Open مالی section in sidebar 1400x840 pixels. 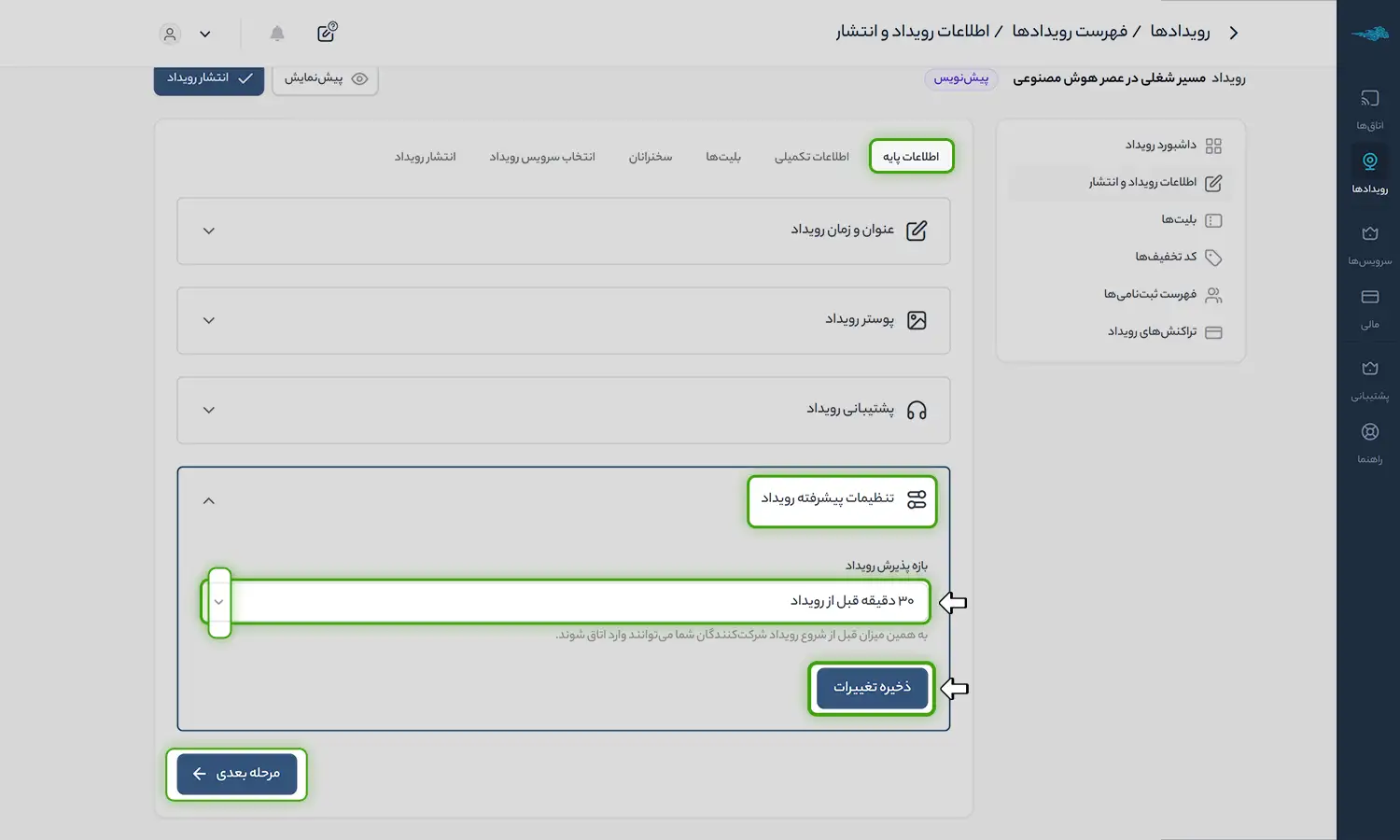click(x=1369, y=308)
